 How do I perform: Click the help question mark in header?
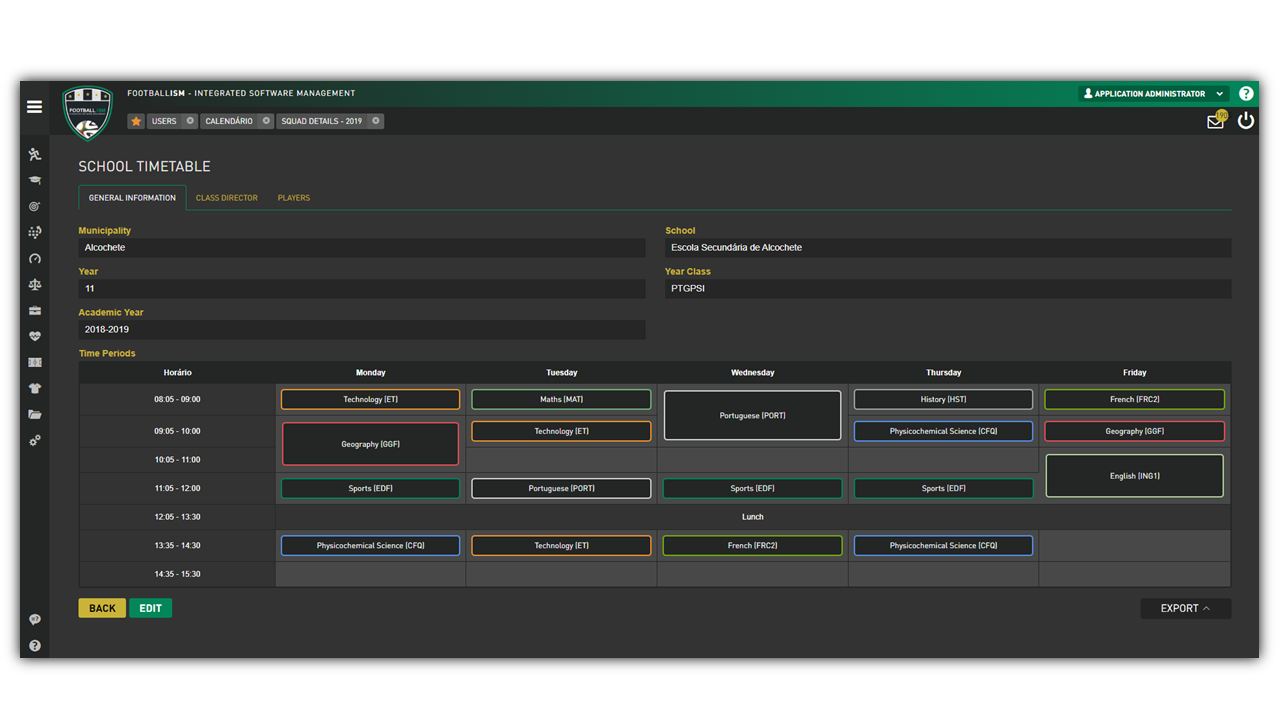1246,94
